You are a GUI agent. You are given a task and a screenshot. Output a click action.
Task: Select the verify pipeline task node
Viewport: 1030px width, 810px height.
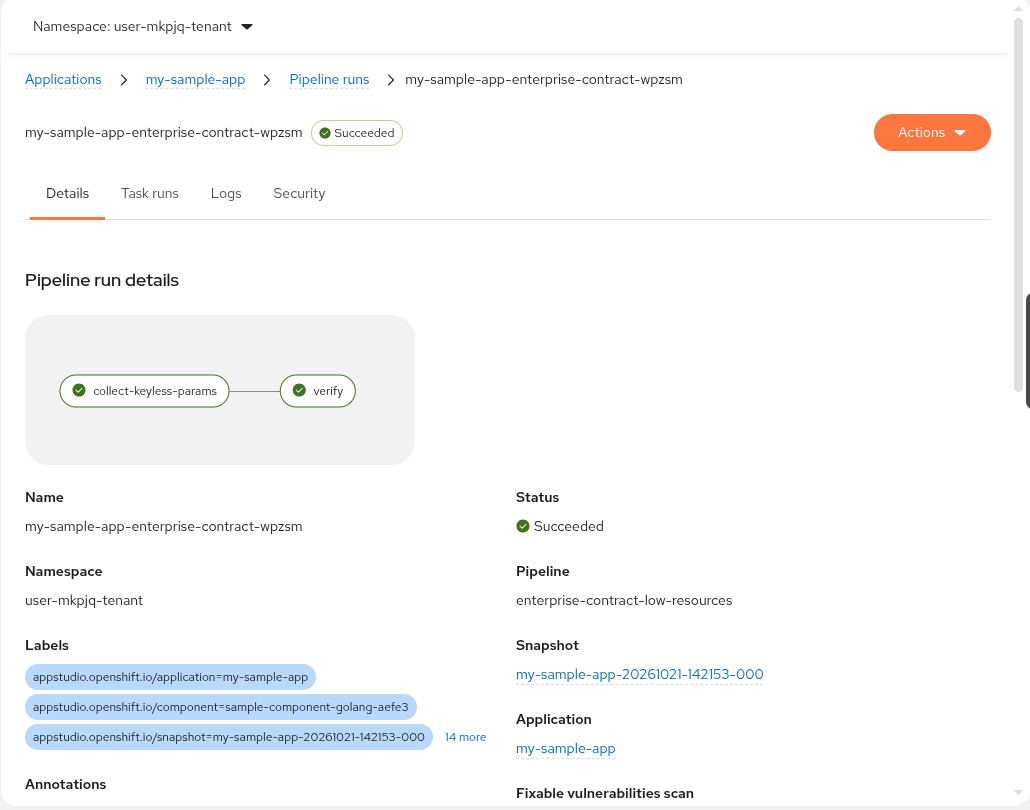[x=318, y=391]
